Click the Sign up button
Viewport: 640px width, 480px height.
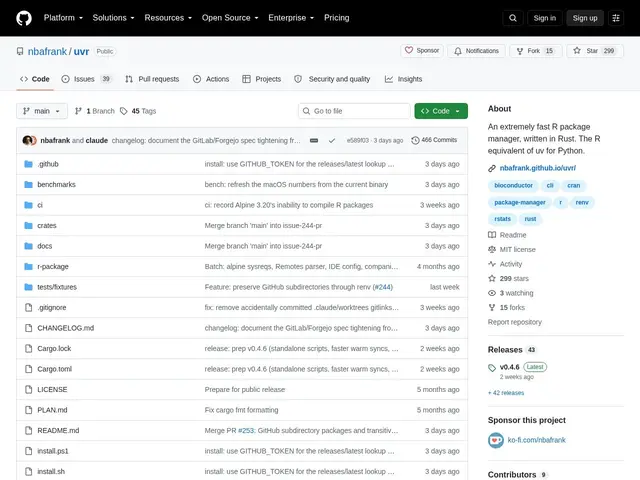pyautogui.click(x=584, y=18)
